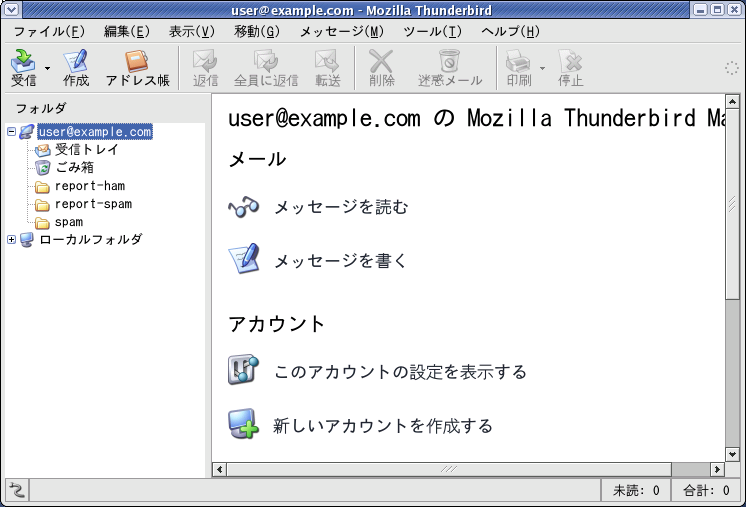Open the dropdown arrow next to 印刷
The image size is (746, 507).
[542, 68]
